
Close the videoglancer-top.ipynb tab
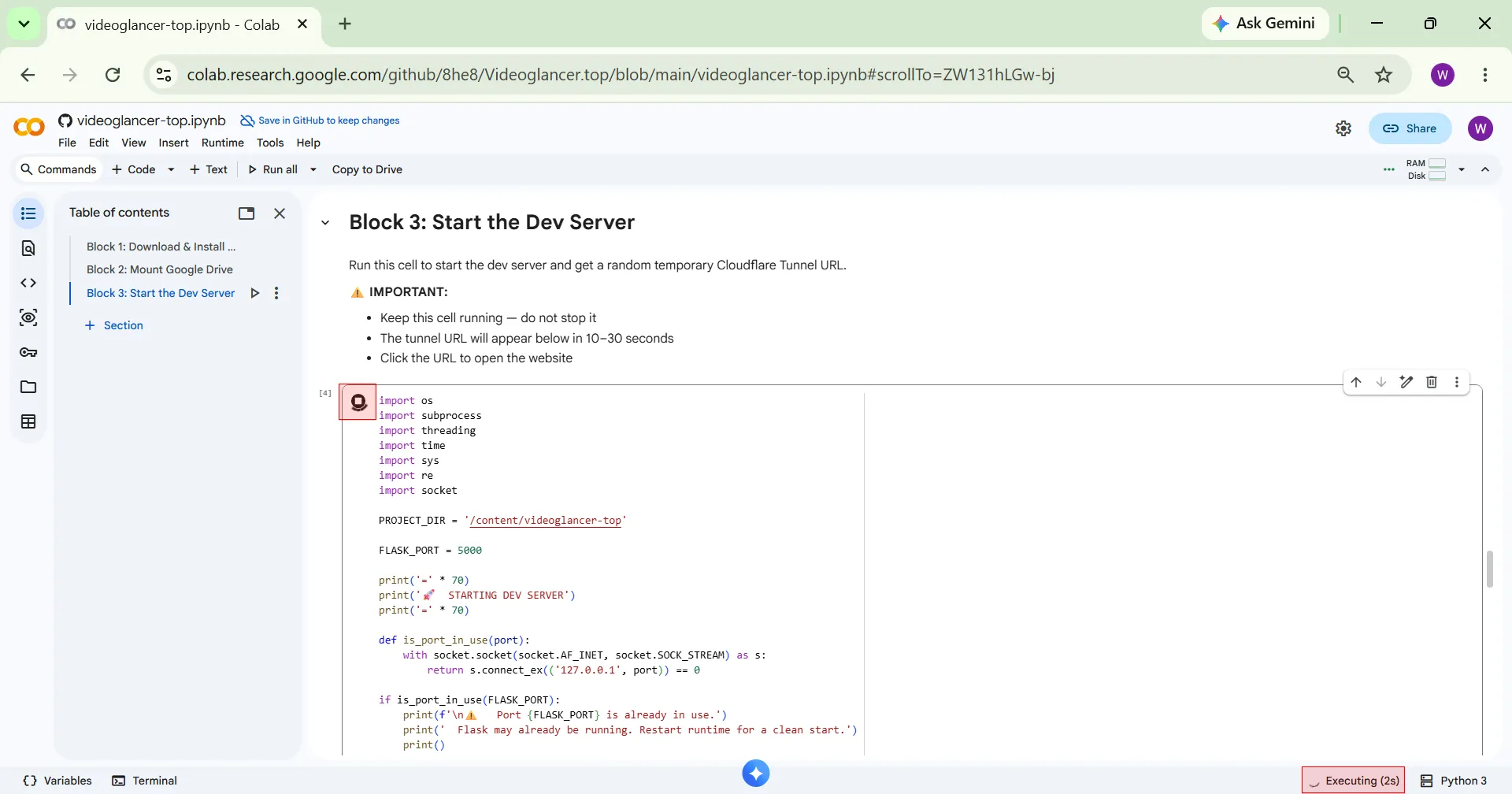[x=302, y=24]
